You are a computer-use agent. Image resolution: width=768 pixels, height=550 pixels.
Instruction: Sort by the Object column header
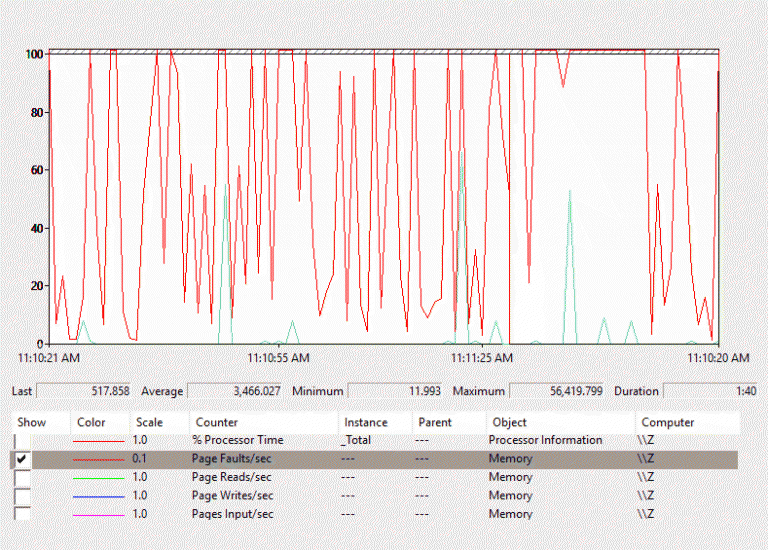pyautogui.click(x=509, y=422)
